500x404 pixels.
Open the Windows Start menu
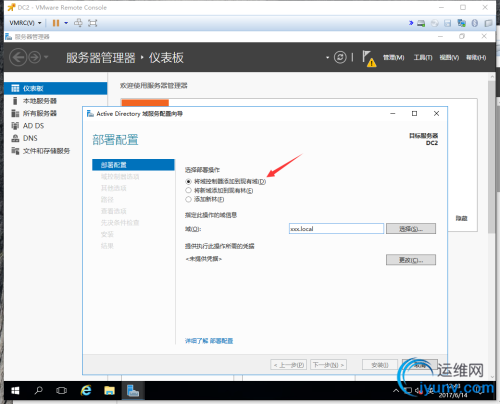(x=15, y=390)
